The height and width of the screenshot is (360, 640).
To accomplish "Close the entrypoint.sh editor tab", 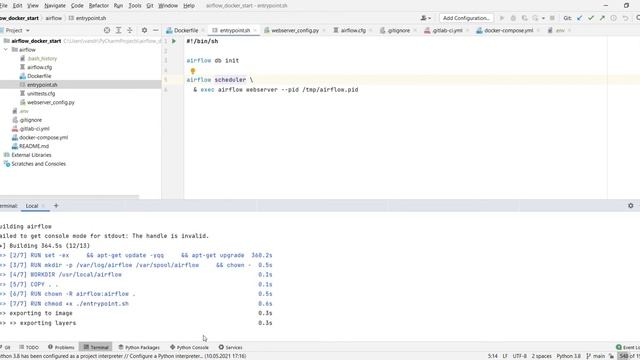I will (x=255, y=31).
